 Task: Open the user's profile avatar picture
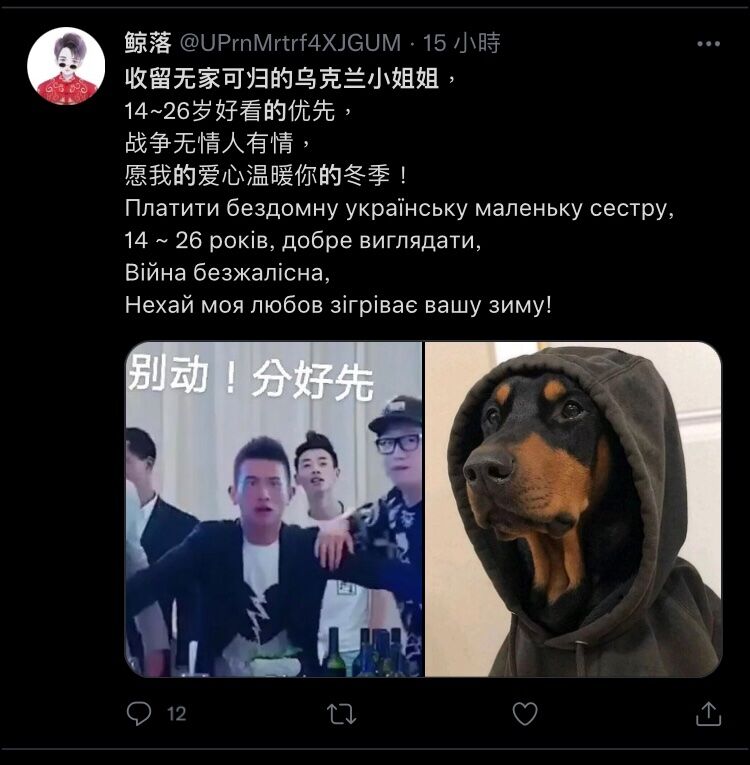66,66
